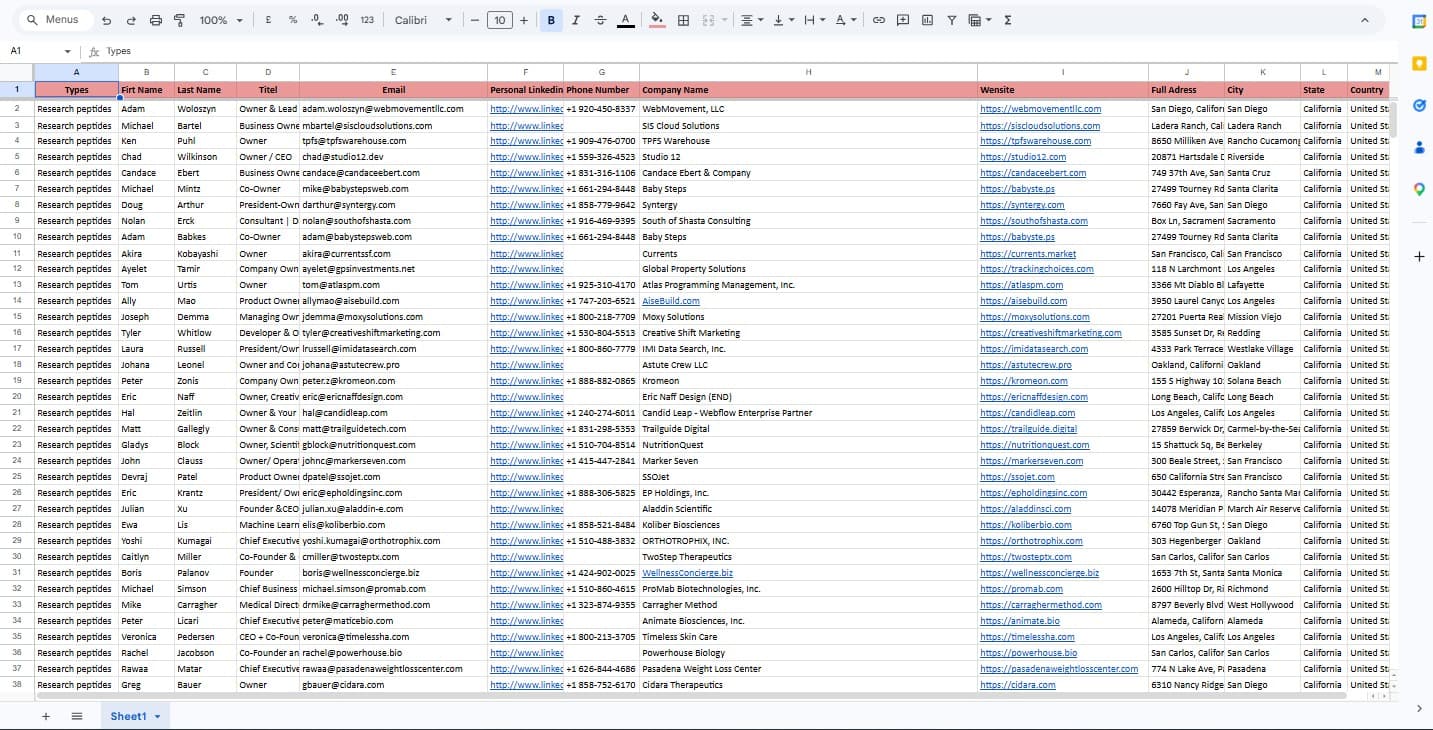Open the Sheet1 tab menu

tap(155, 716)
